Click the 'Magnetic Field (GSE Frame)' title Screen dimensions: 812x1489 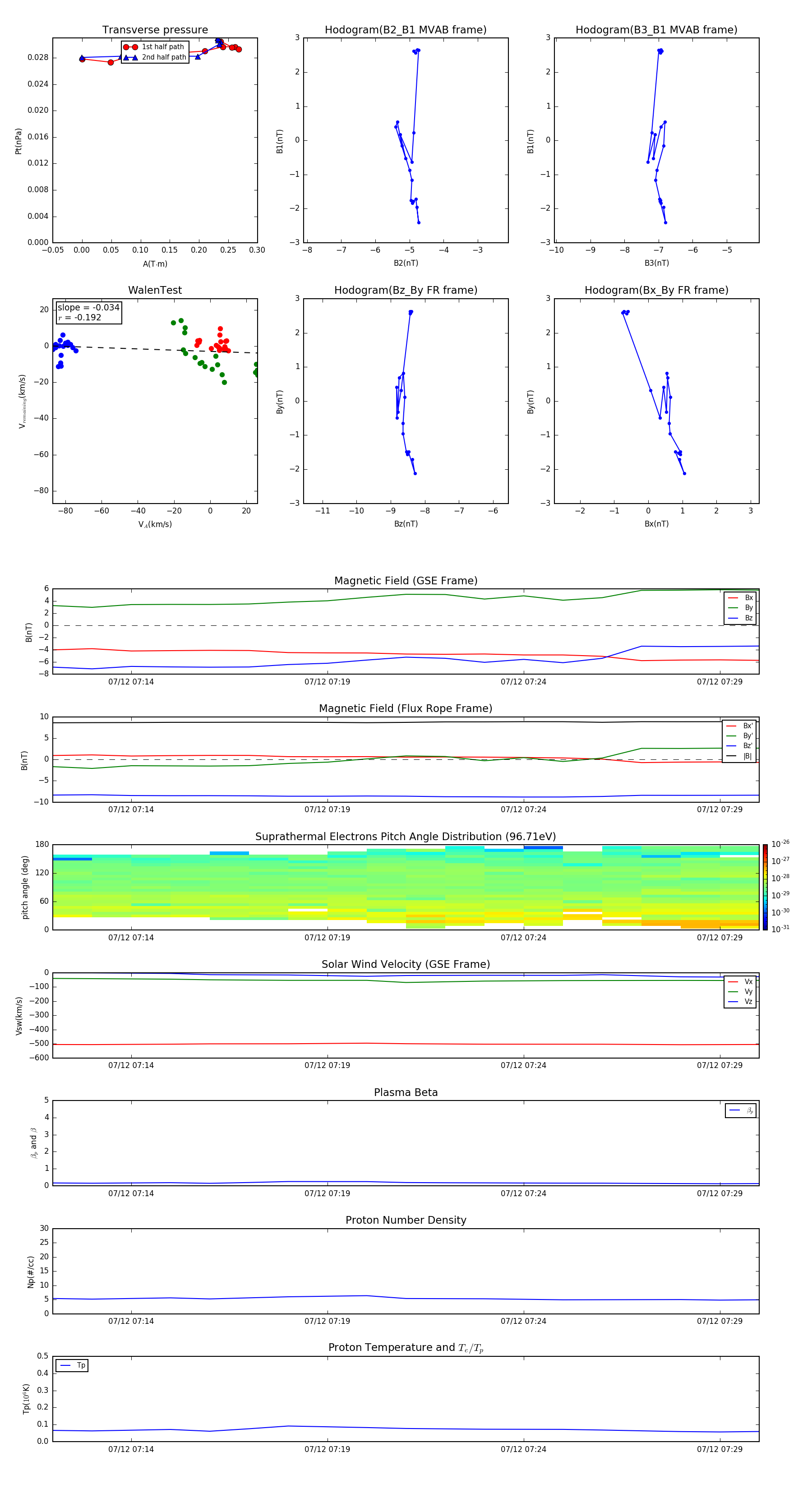[406, 581]
